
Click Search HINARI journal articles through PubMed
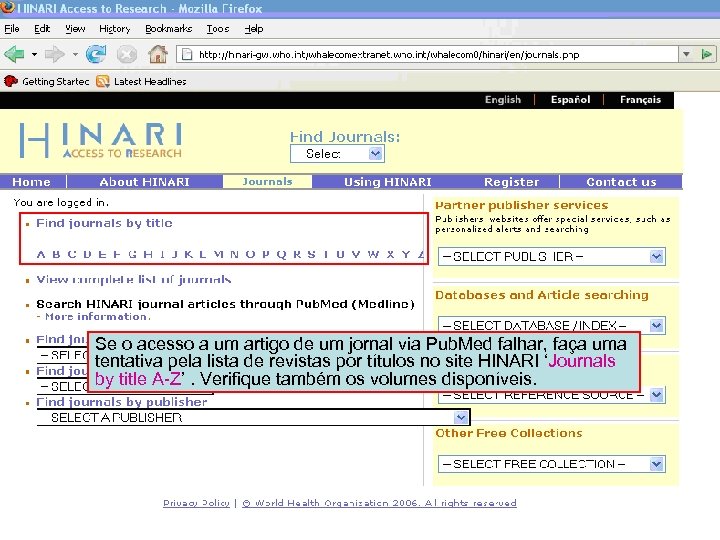pos(225,304)
